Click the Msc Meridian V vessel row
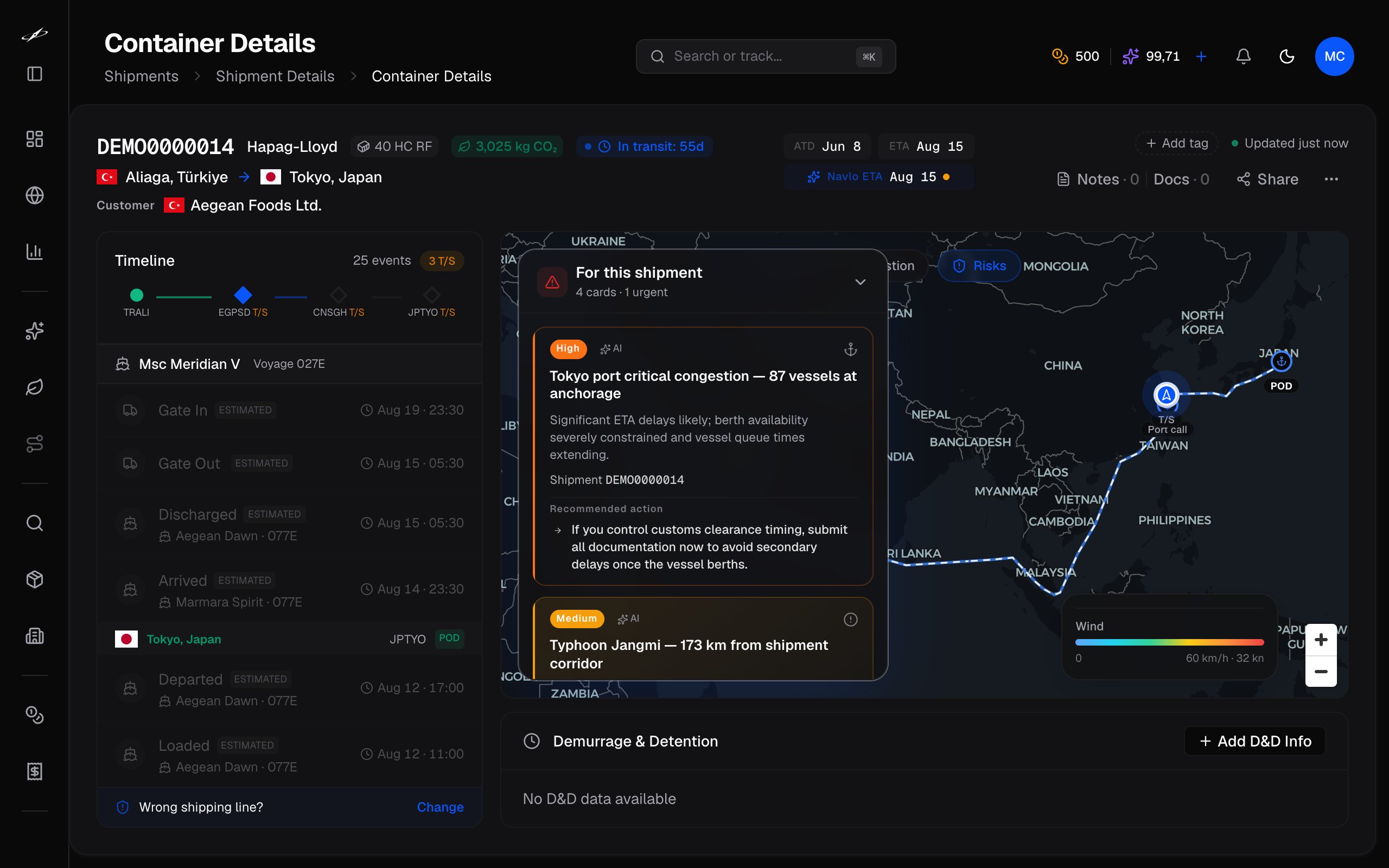The image size is (1389, 868). 290,364
